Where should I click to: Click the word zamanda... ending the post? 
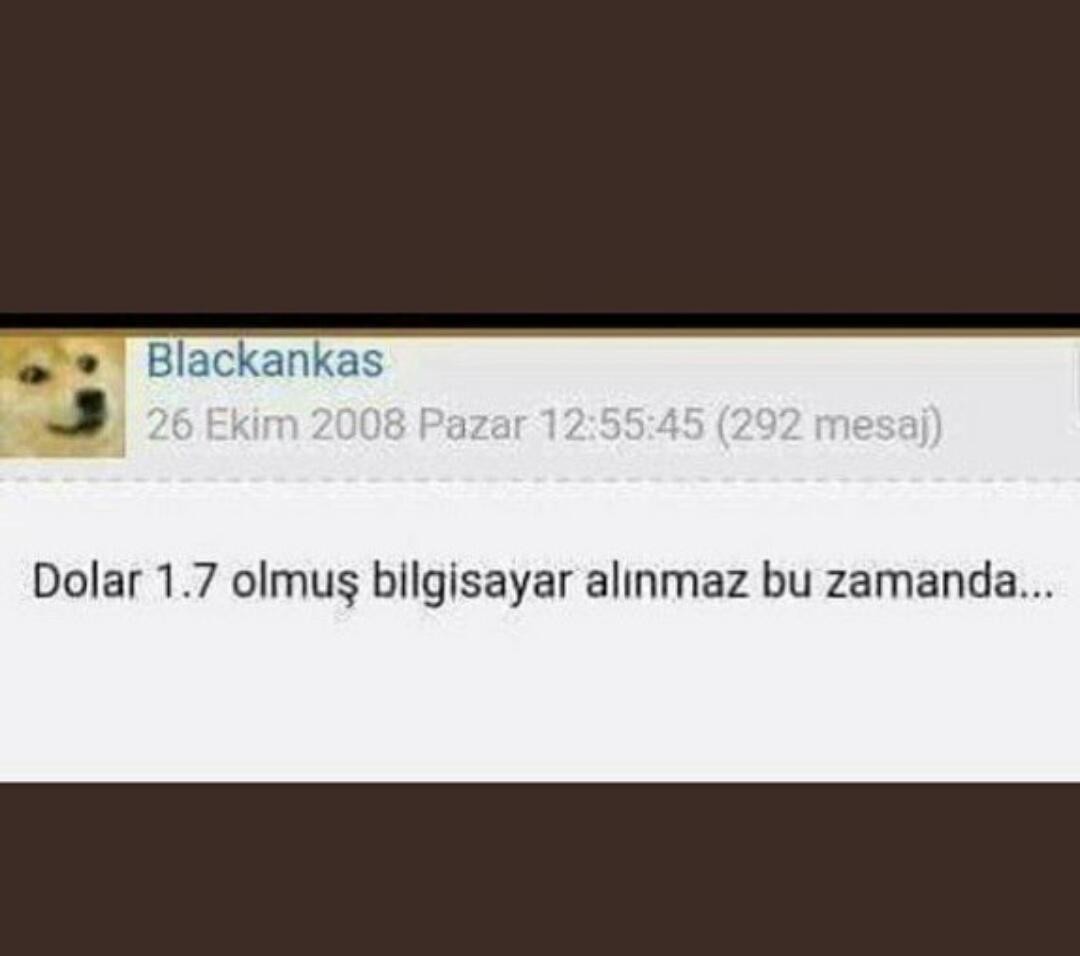939,583
